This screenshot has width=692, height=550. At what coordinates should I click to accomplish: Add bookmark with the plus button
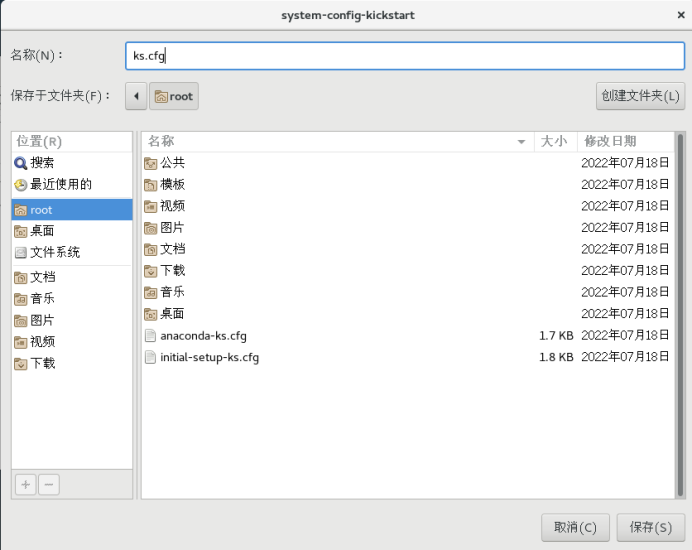coord(26,485)
